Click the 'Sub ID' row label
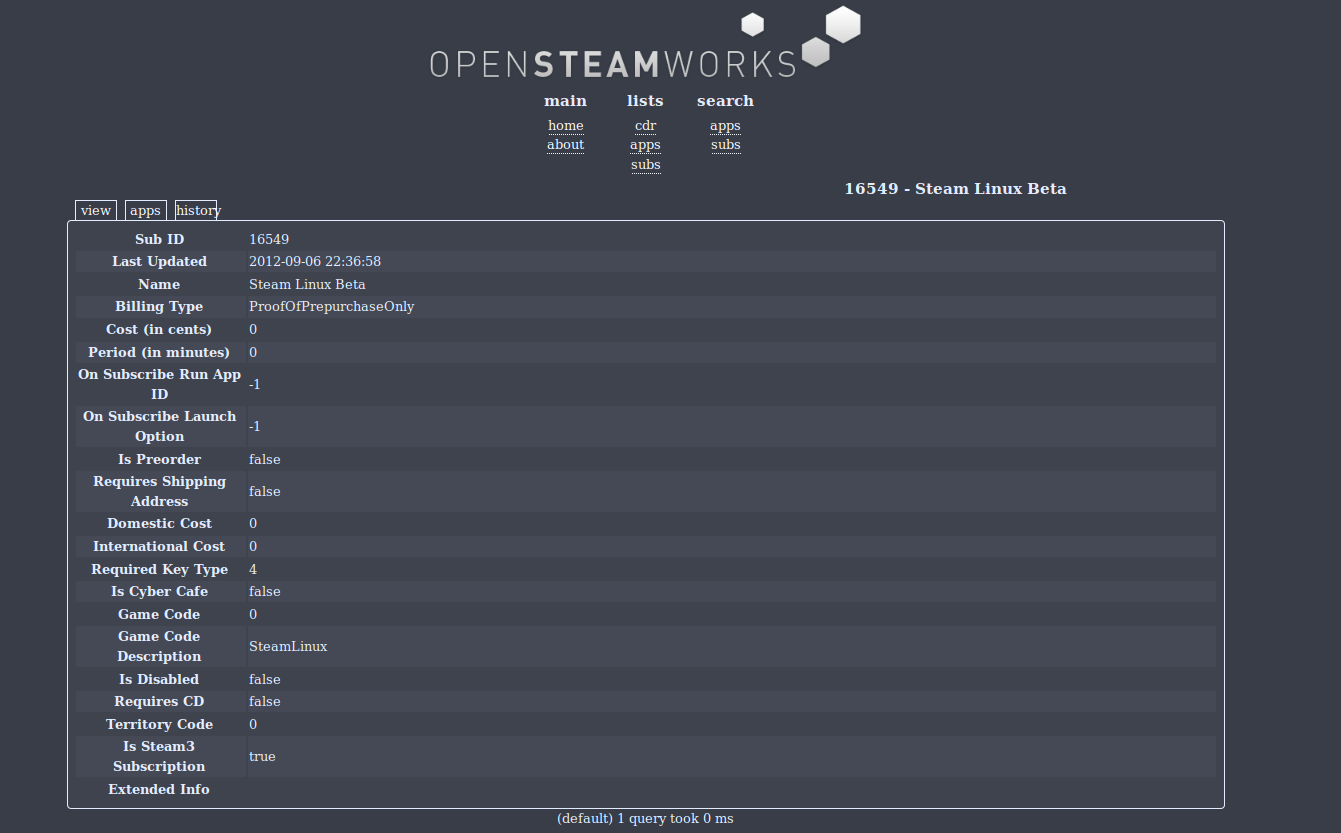Screen dimensions: 1341x833 160,239
